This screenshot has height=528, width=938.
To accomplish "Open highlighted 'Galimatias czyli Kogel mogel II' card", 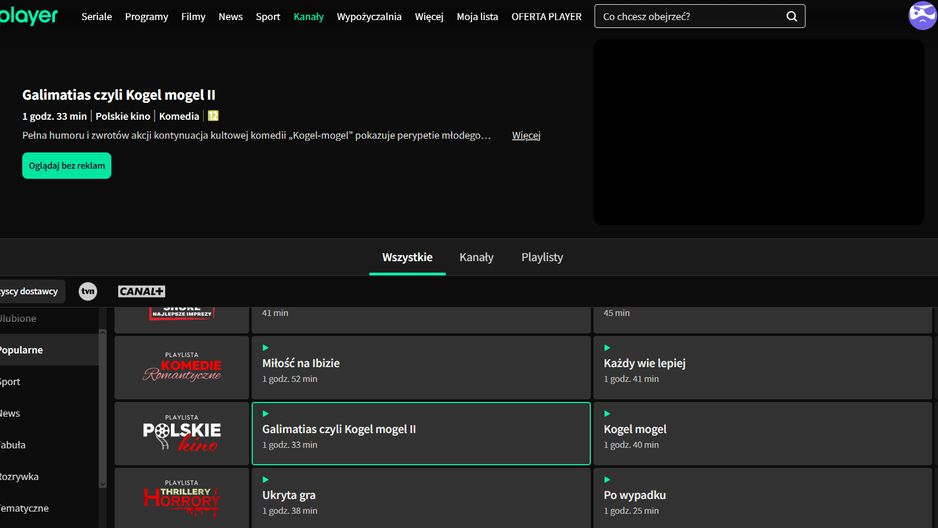I will [x=421, y=433].
